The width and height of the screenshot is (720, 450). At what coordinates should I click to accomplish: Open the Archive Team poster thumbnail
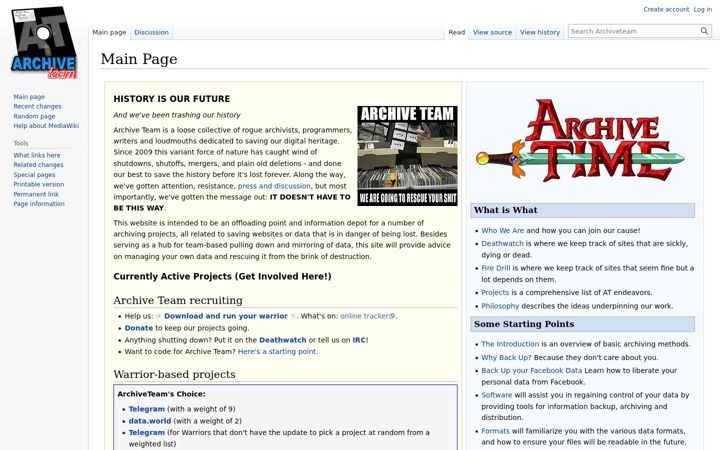tap(407, 156)
